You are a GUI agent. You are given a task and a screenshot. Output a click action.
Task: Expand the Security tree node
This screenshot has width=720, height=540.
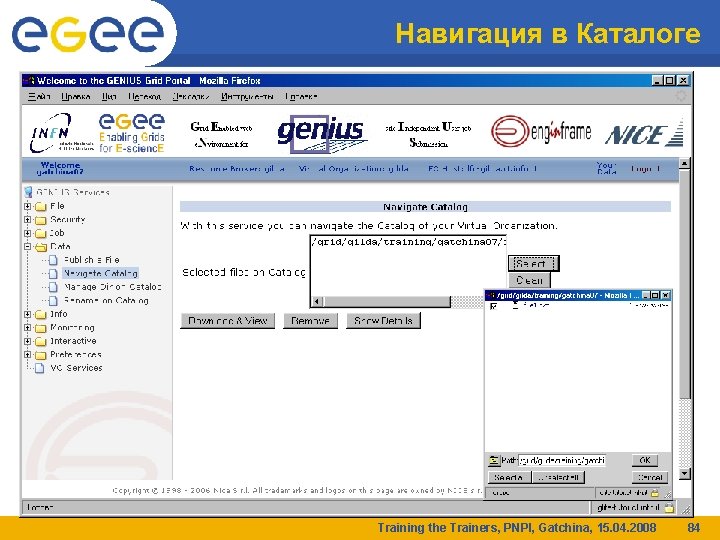[28, 219]
